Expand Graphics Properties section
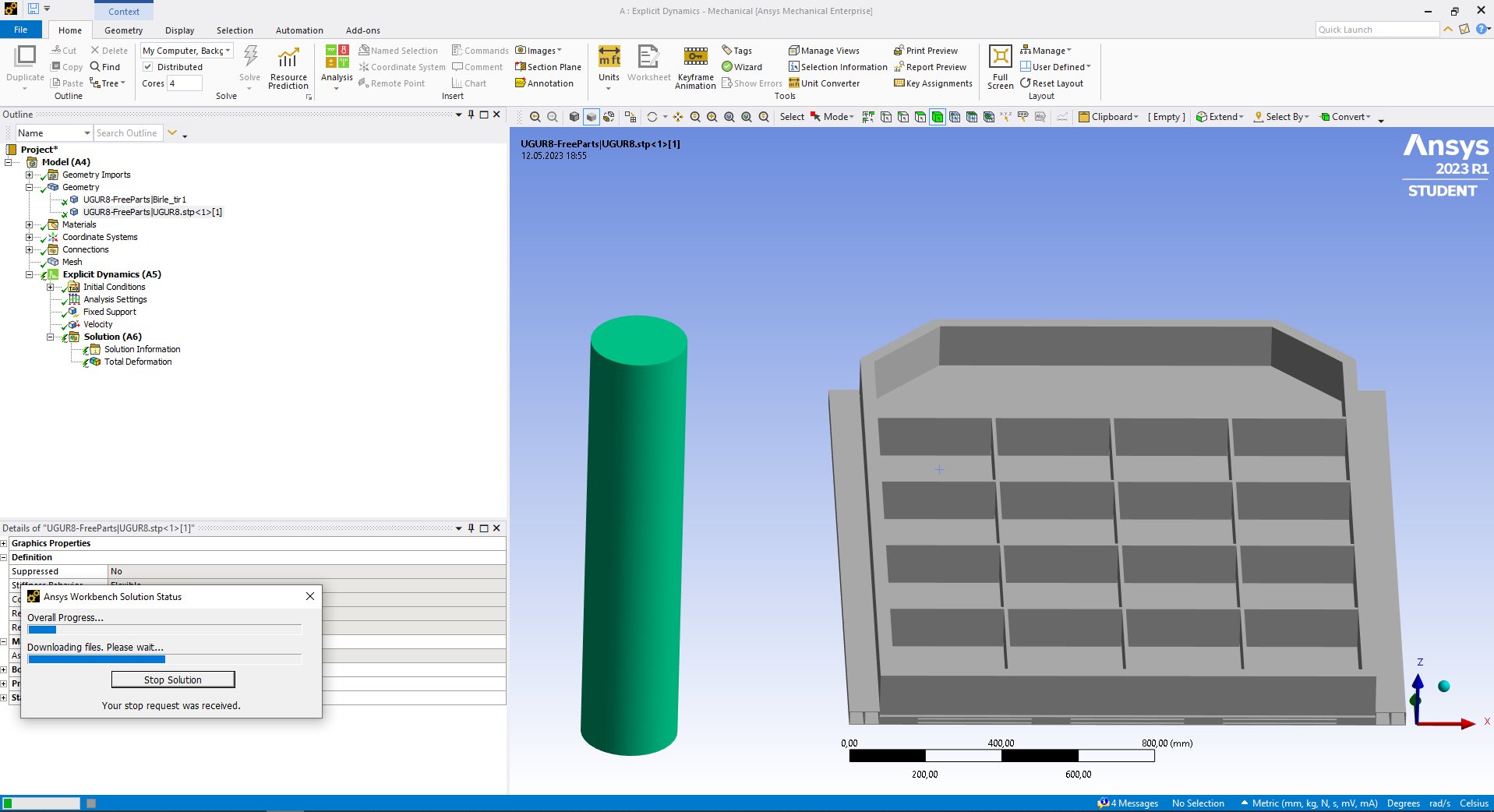Image resolution: width=1494 pixels, height=812 pixels. pos(4,543)
